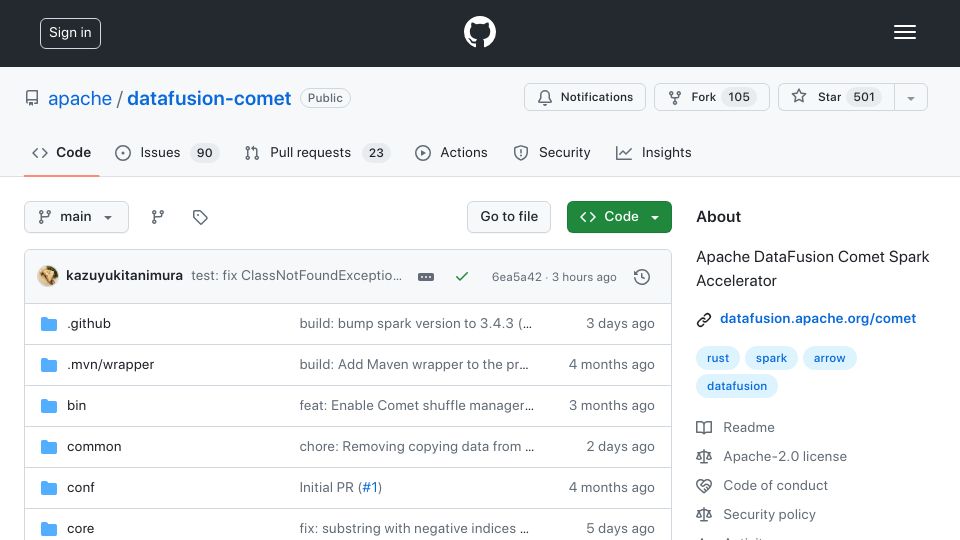The width and height of the screenshot is (960, 540).
Task: Open commit history clock icon
Action: [642, 277]
